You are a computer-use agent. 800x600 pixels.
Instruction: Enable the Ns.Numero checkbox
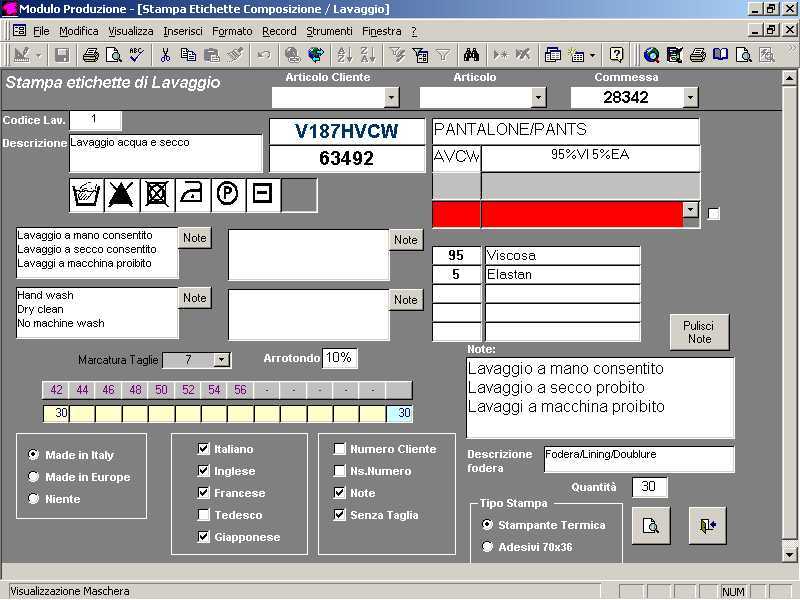click(x=339, y=470)
